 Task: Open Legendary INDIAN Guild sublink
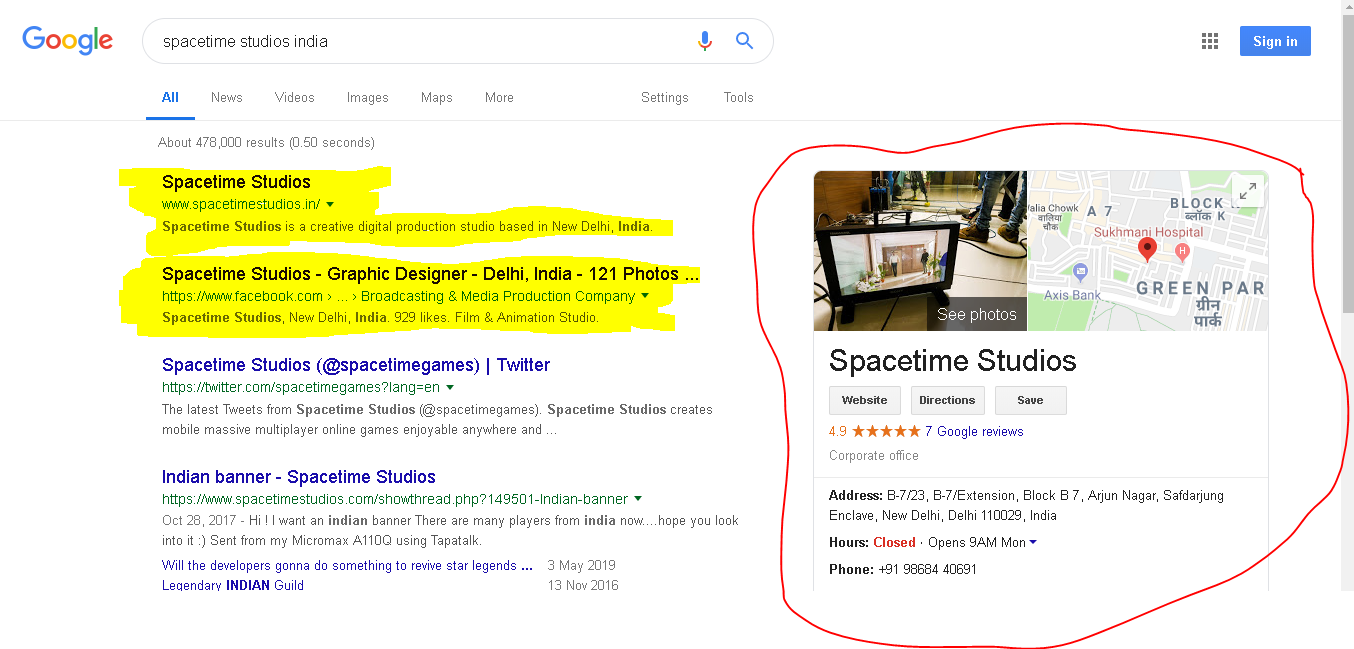[233, 585]
